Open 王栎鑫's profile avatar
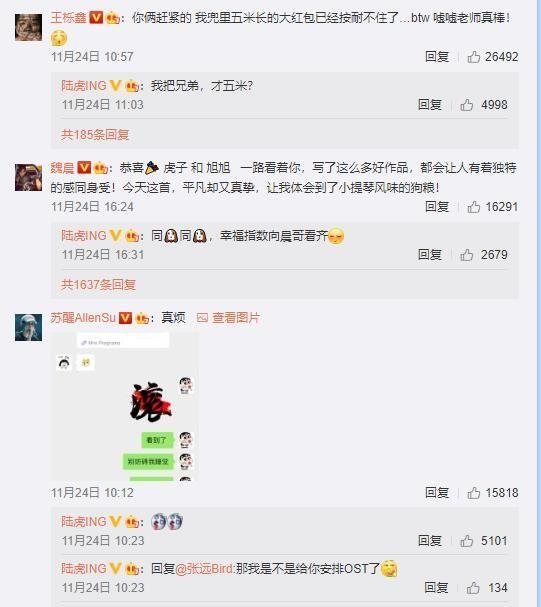Image resolution: width=541 pixels, height=607 pixels. tap(28, 27)
